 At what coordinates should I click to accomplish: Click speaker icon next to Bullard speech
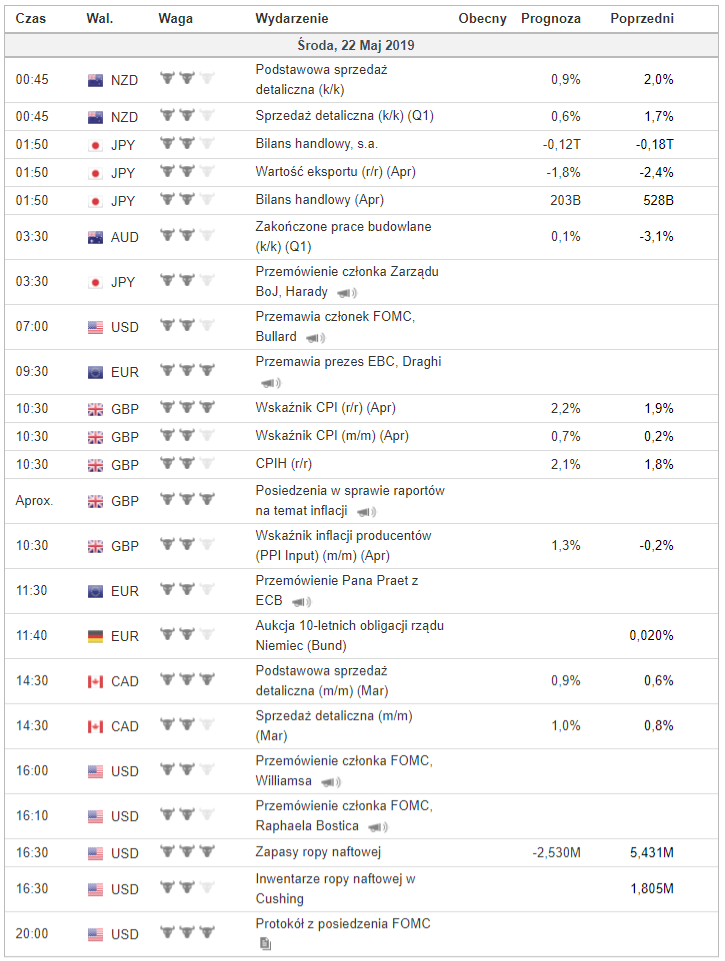pyautogui.click(x=315, y=338)
